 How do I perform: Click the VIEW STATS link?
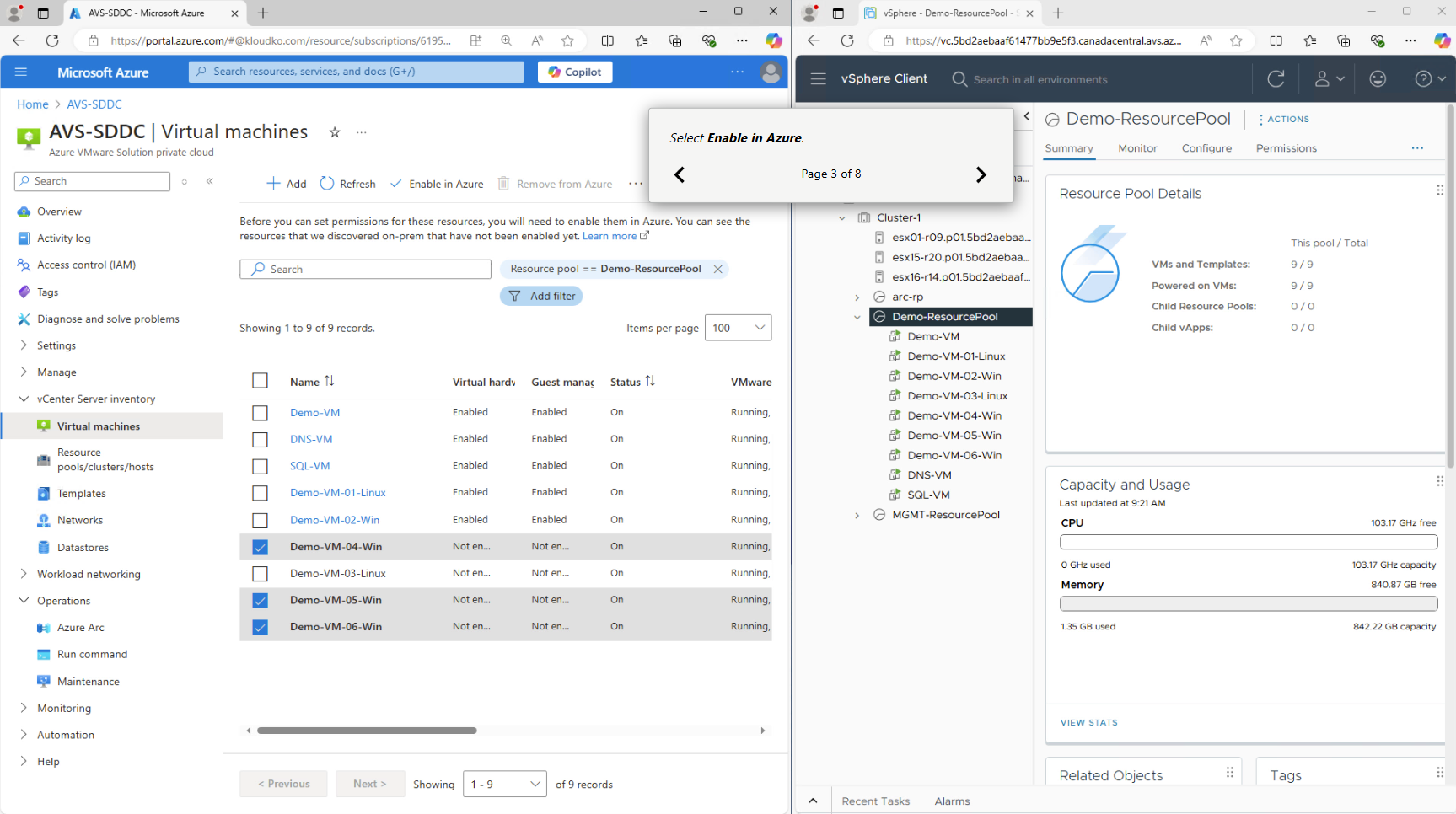[1088, 723]
